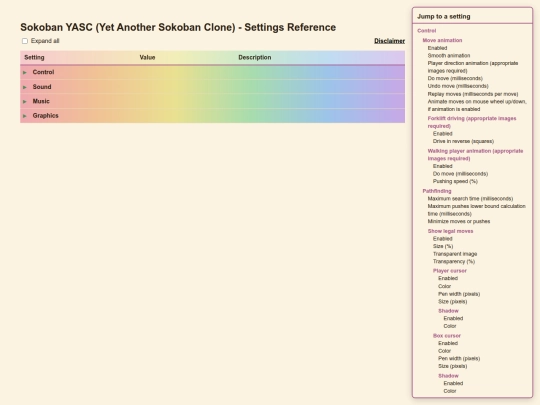Go to Smooth animation setting
Viewport: 540px width, 405px height.
coord(449,55)
